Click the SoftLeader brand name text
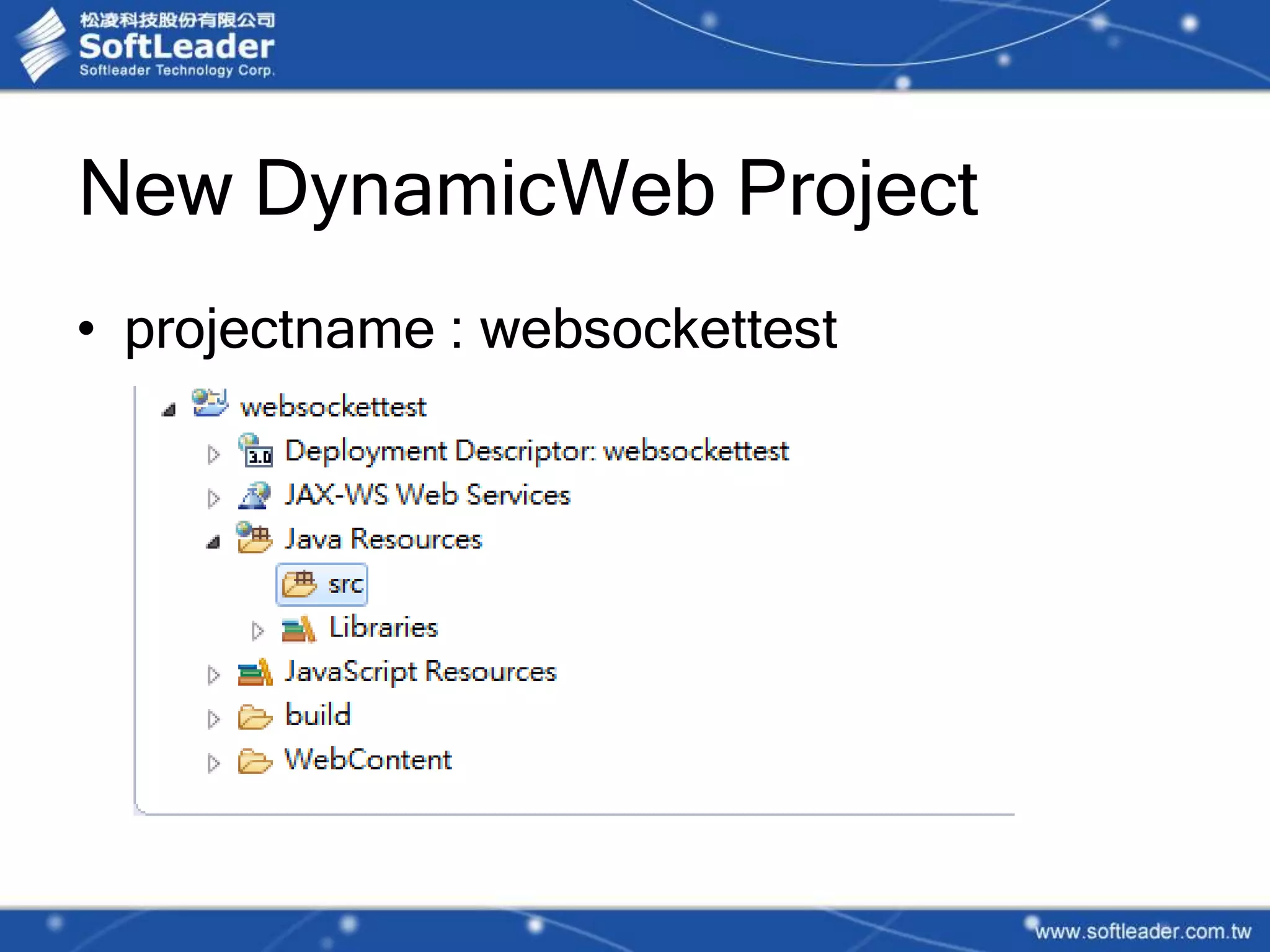This screenshot has height=952, width=1270. [x=177, y=46]
